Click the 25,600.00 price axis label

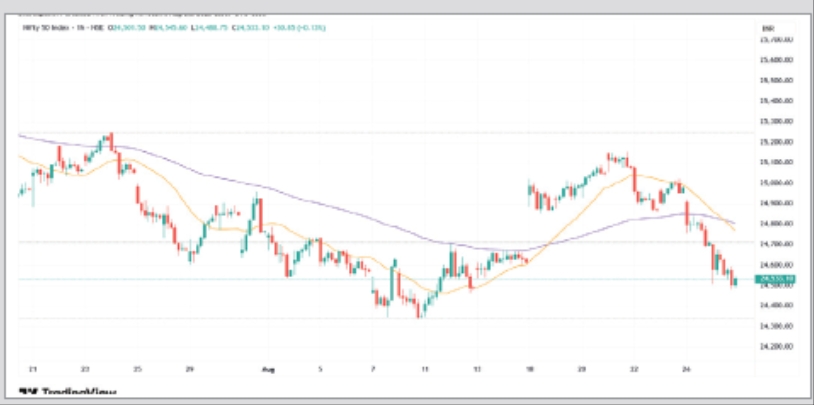click(776, 60)
